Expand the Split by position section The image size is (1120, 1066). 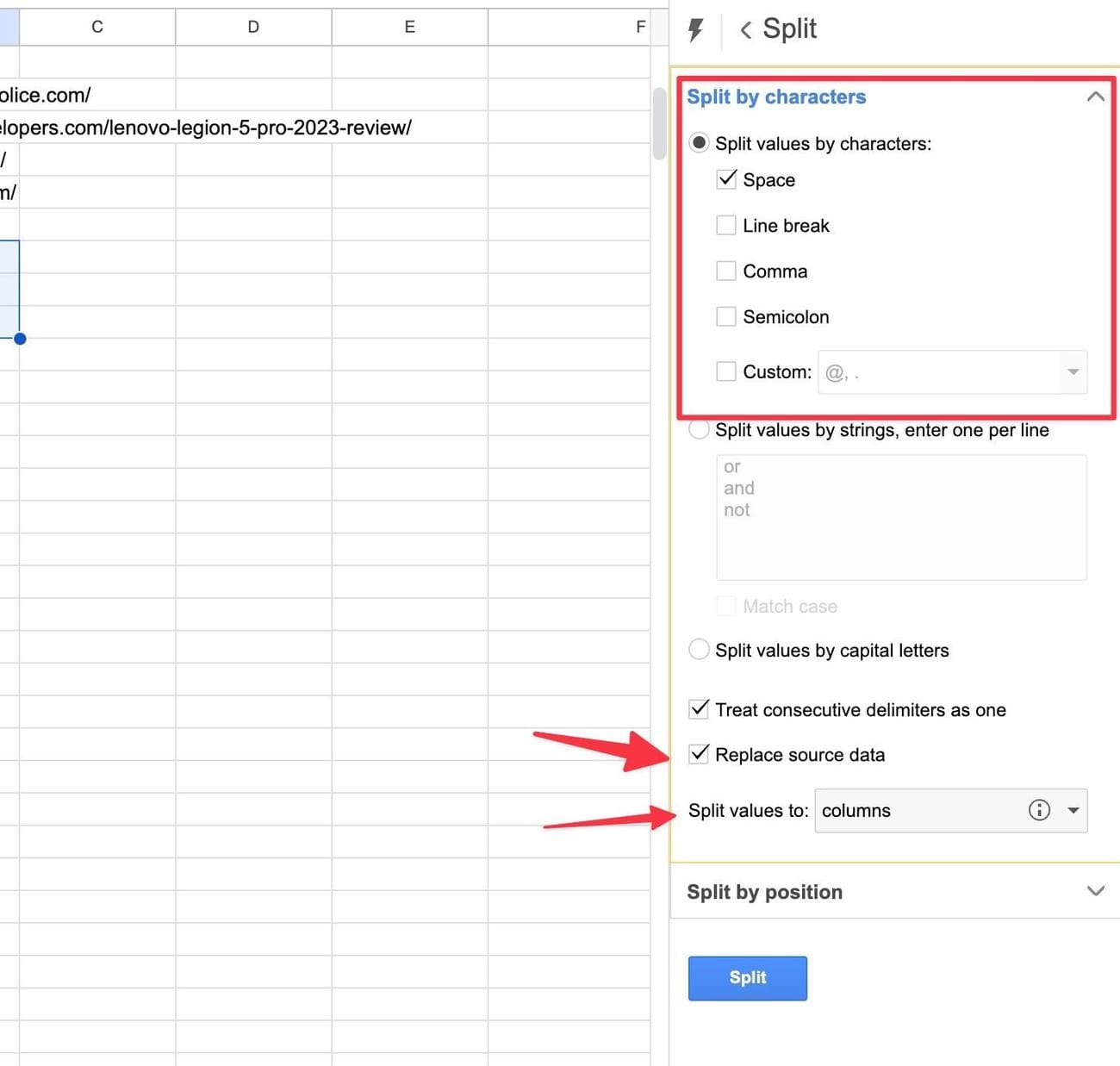(1095, 891)
